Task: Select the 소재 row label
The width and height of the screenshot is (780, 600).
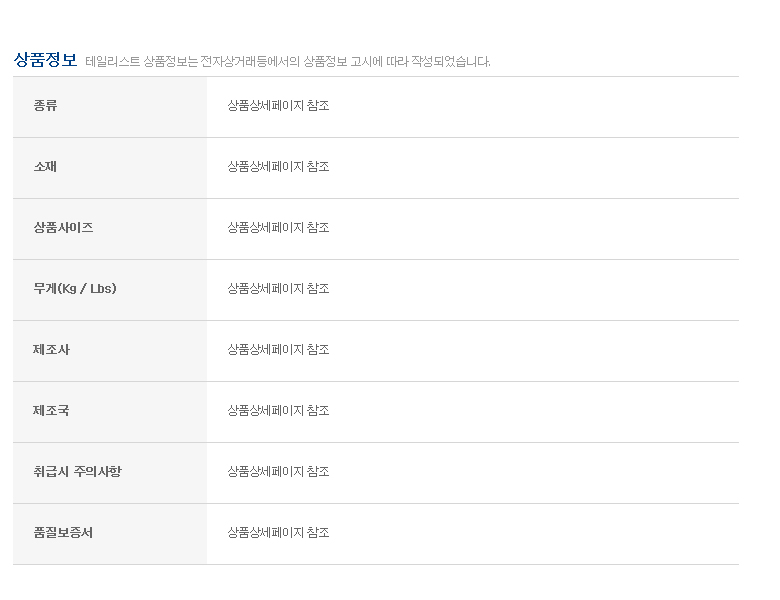Action: pos(45,167)
